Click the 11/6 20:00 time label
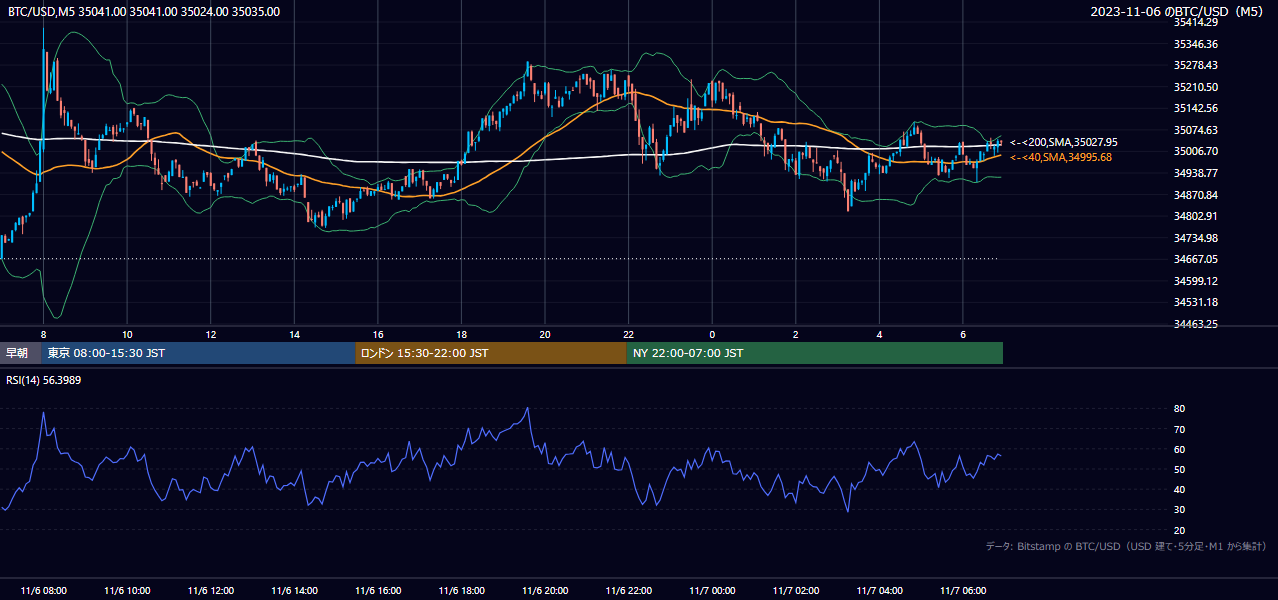Image resolution: width=1278 pixels, height=600 pixels. [545, 591]
